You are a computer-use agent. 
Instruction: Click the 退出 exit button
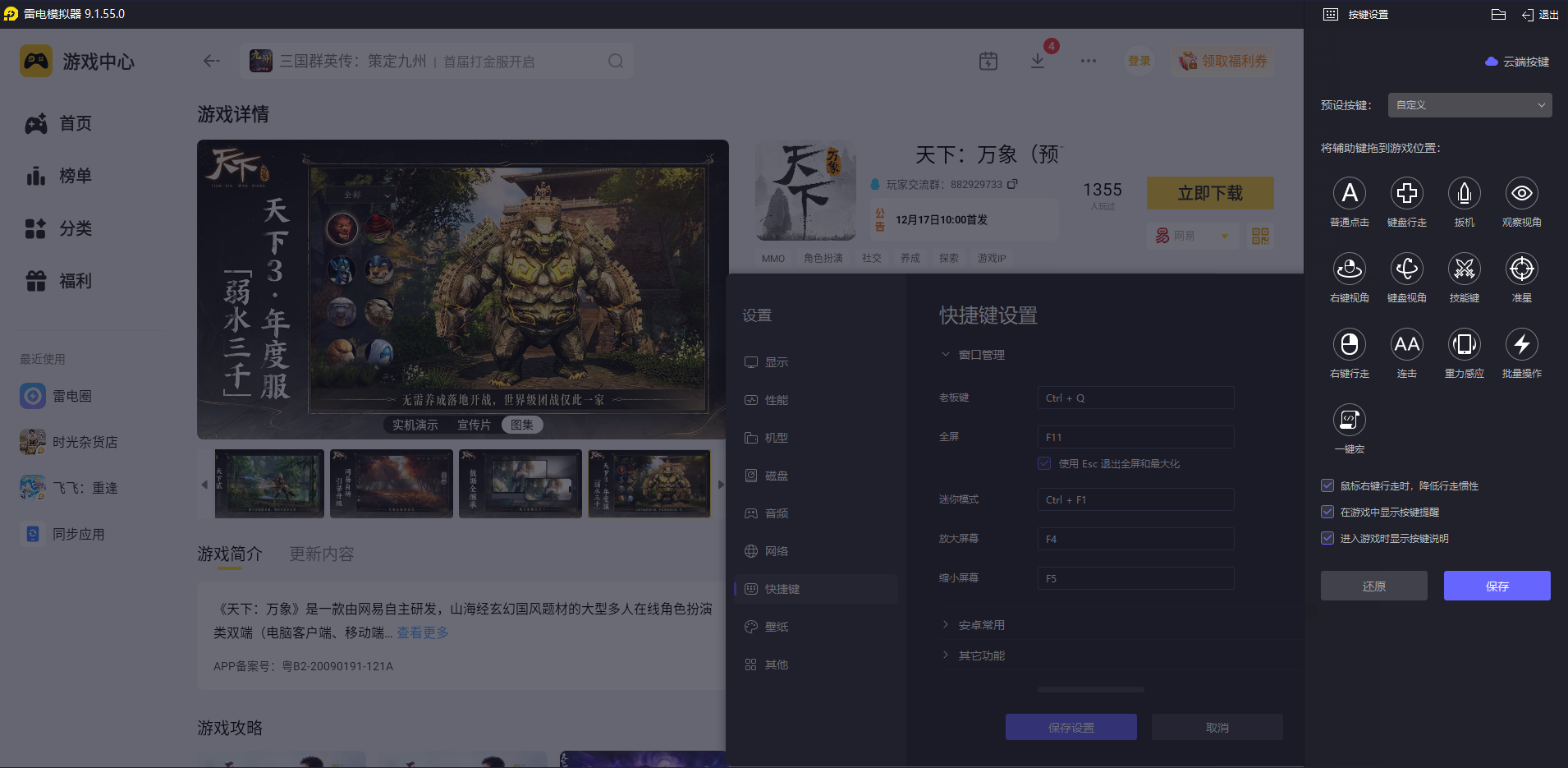pos(1540,15)
